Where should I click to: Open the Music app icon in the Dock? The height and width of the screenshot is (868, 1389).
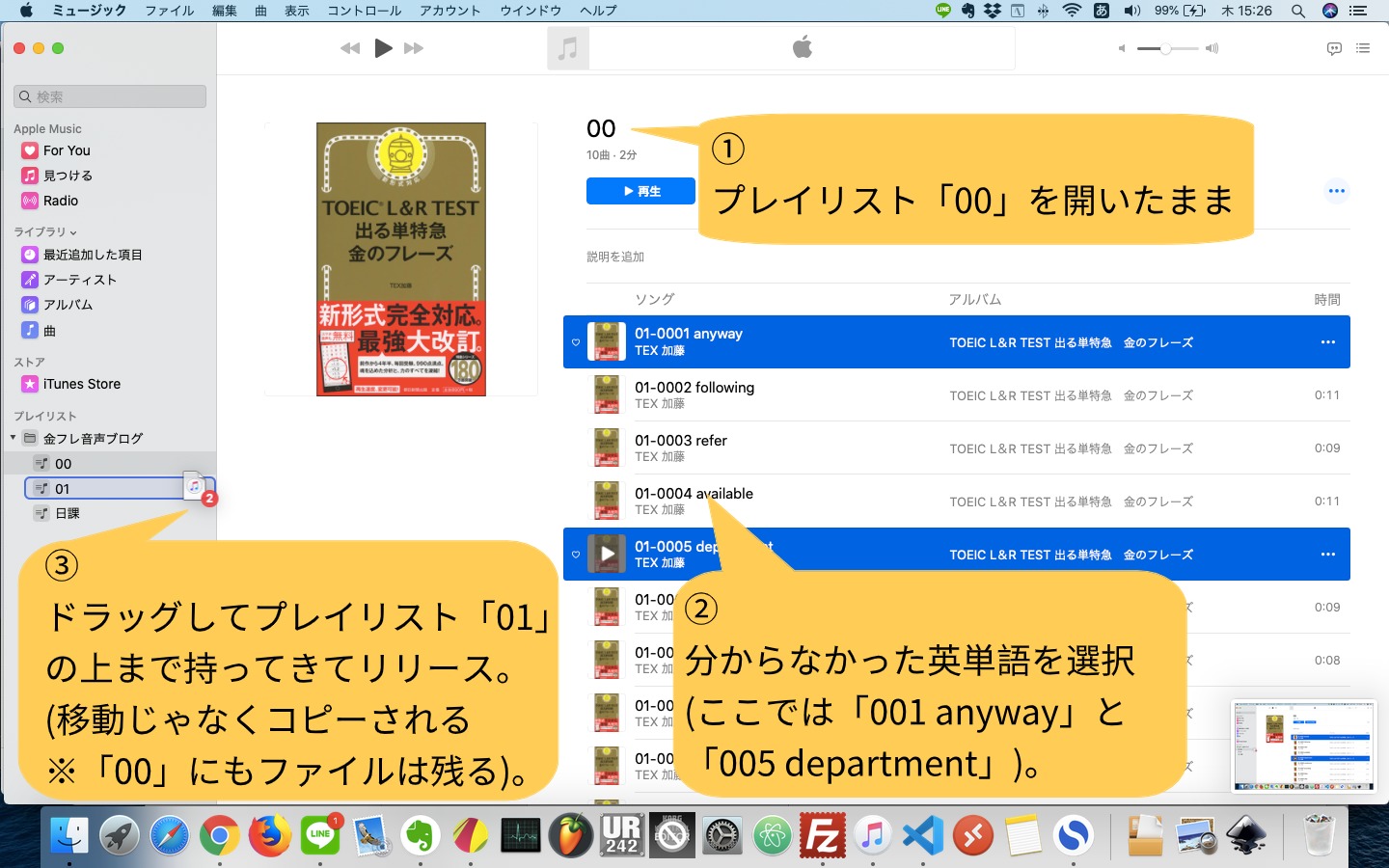872,833
